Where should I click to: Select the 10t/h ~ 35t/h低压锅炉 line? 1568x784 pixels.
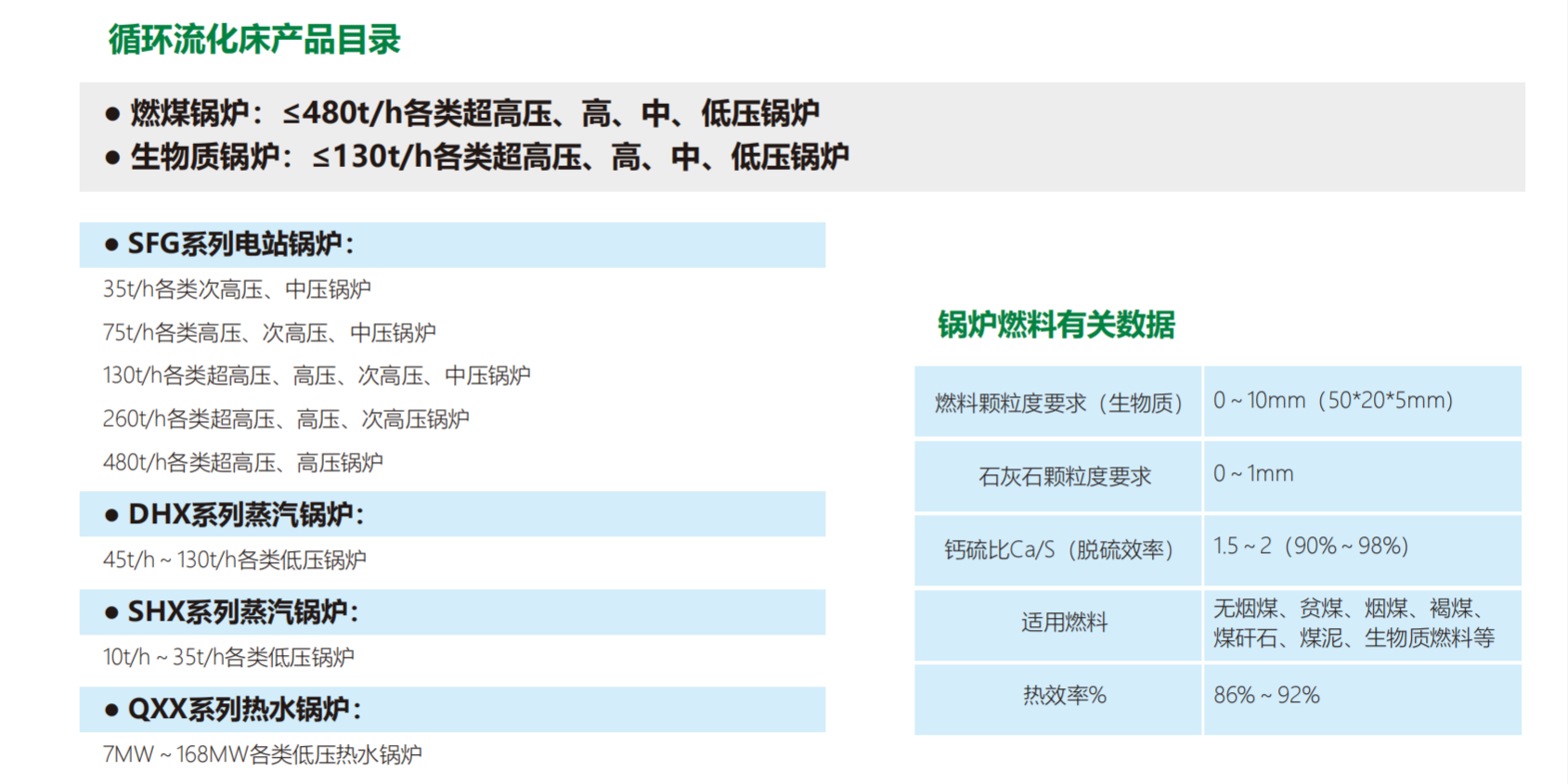[228, 657]
